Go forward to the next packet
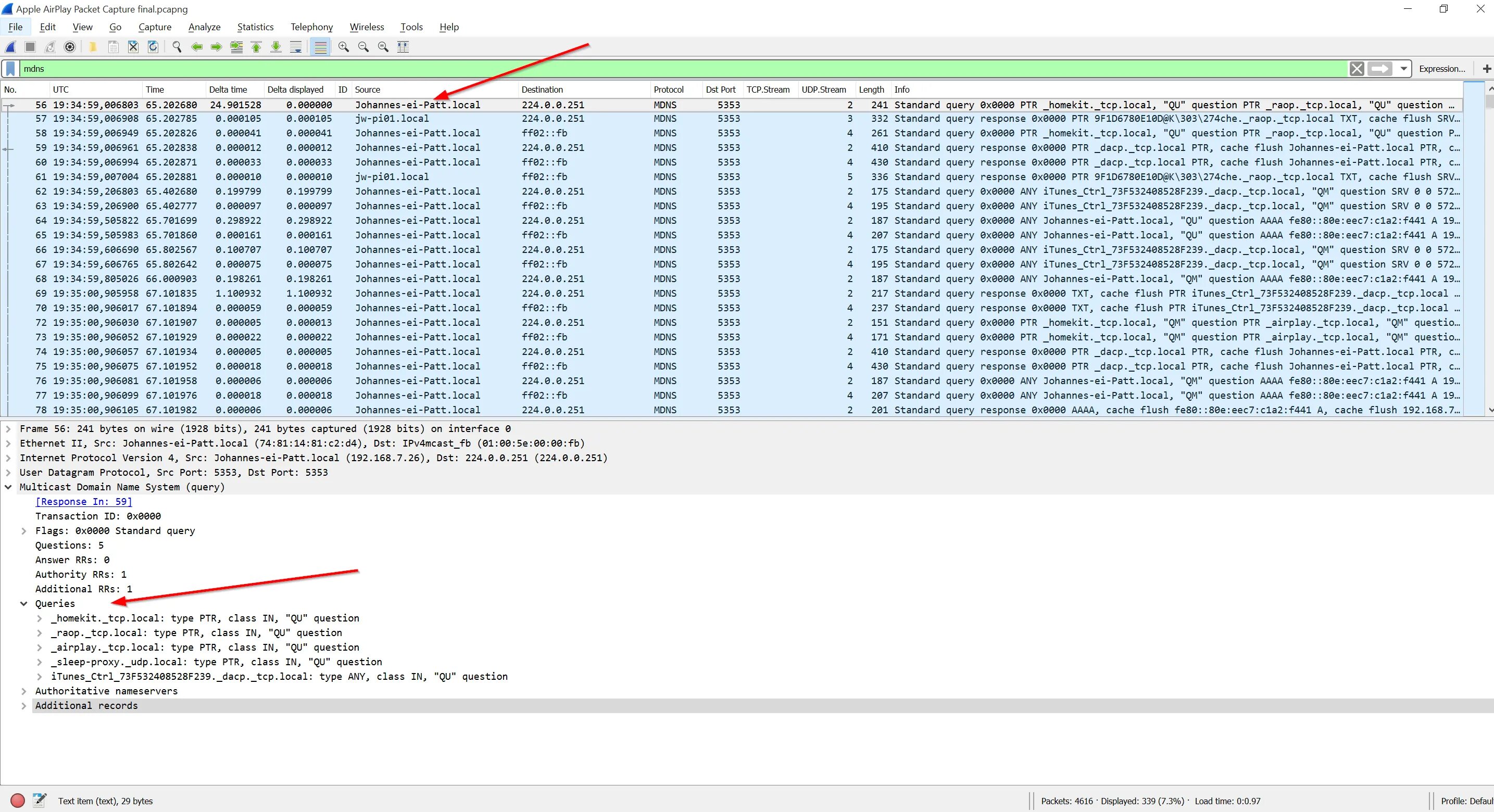 (x=216, y=47)
